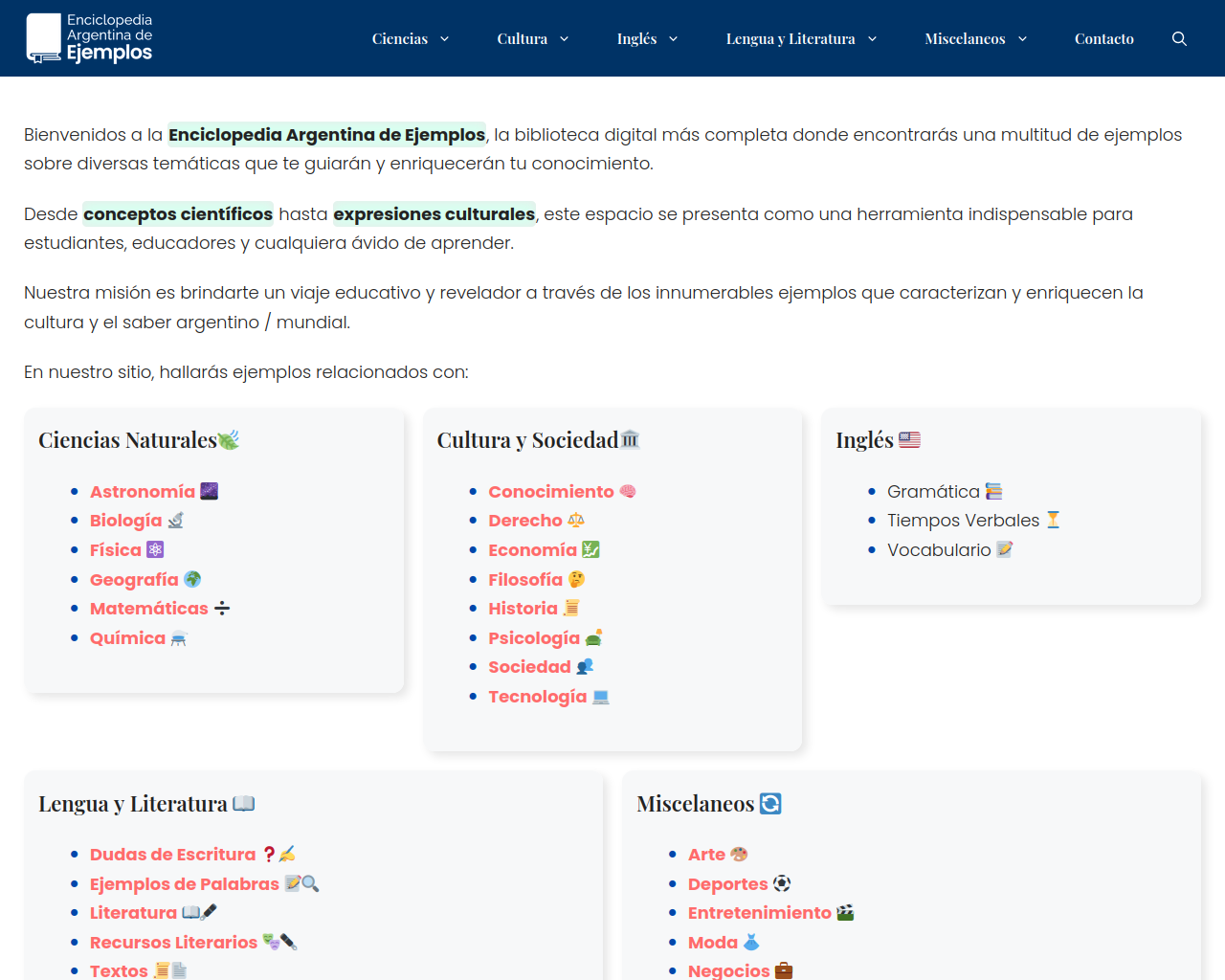Click the scales emoji beside Derecho
The width and height of the screenshot is (1225, 980).
point(576,521)
